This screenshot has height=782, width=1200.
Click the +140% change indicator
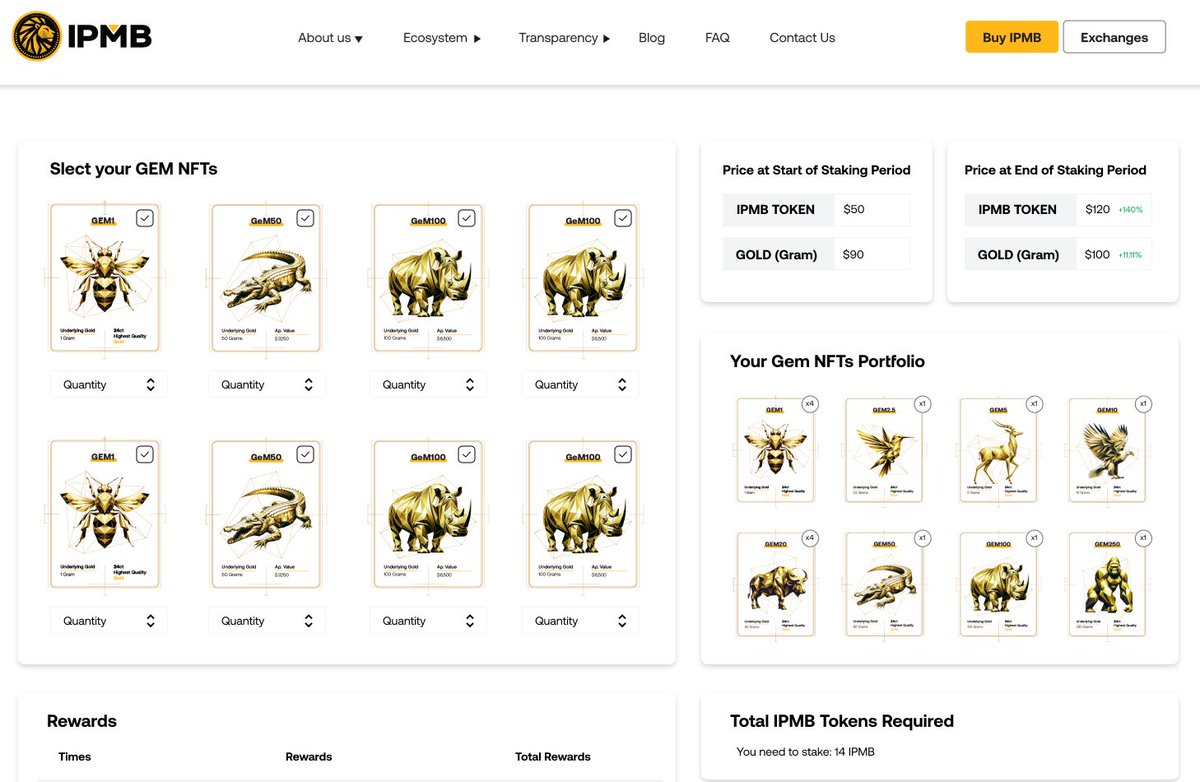1130,210
